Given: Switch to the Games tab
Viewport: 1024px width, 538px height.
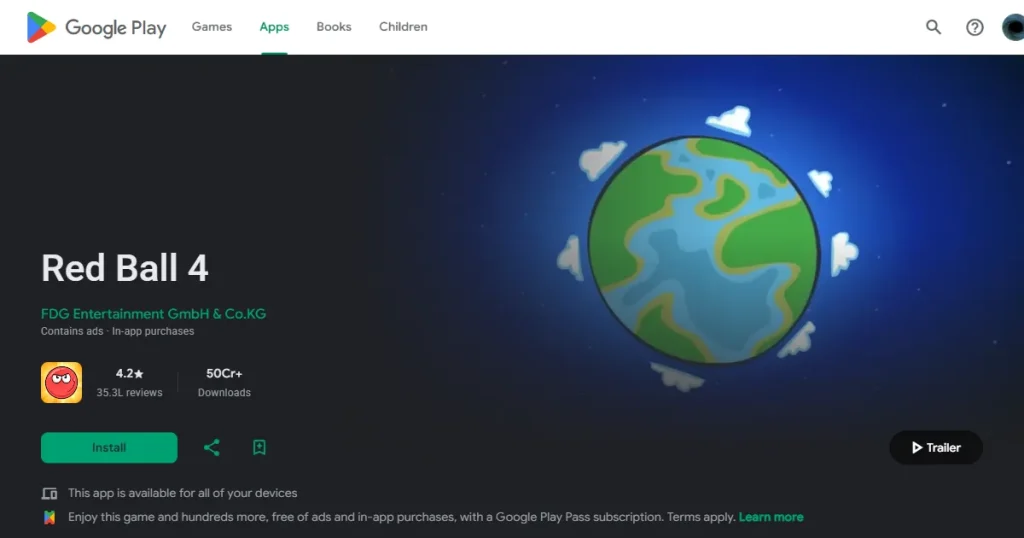Looking at the screenshot, I should 212,27.
